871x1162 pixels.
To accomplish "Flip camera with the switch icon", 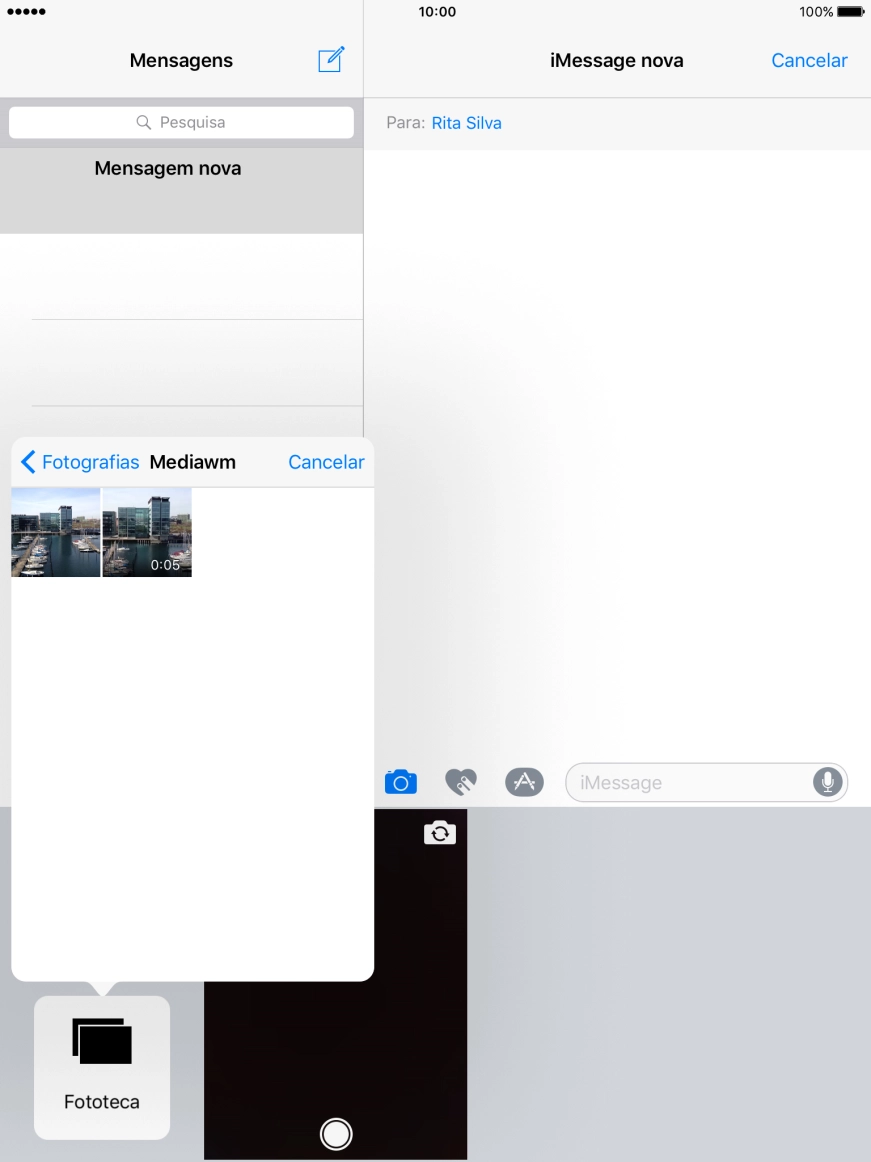I will click(440, 833).
